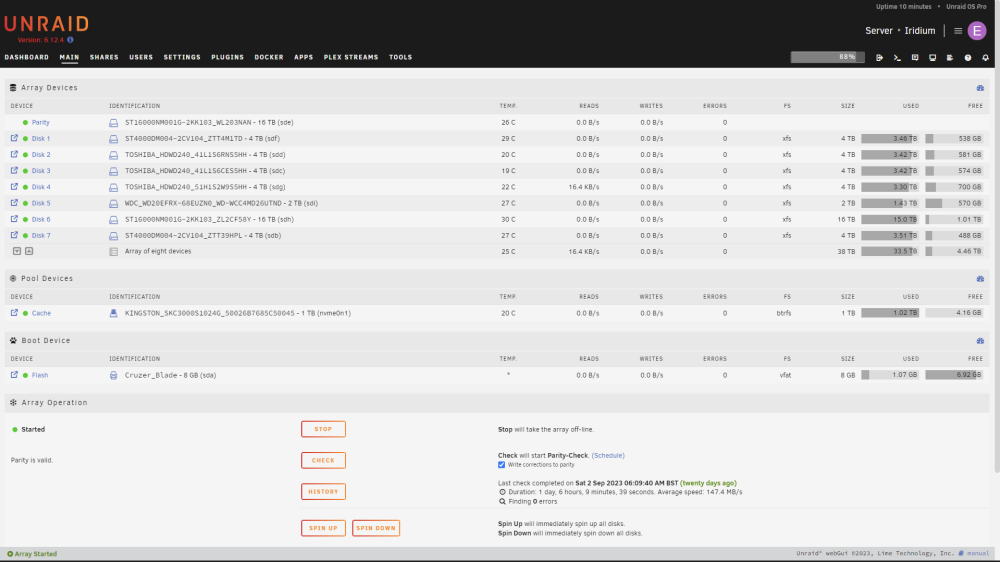Click the STOP array button
Viewport: 1000px width, 562px height.
click(323, 429)
